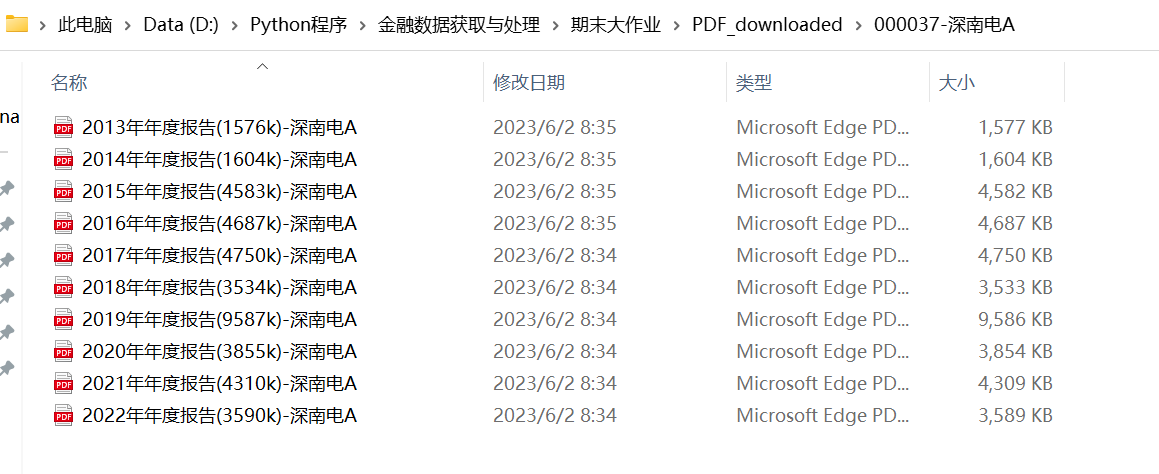Expand chevron after PDF_downloaded in breadcrumb
Screen dimensions: 1159x474
pyautogui.click(x=858, y=25)
